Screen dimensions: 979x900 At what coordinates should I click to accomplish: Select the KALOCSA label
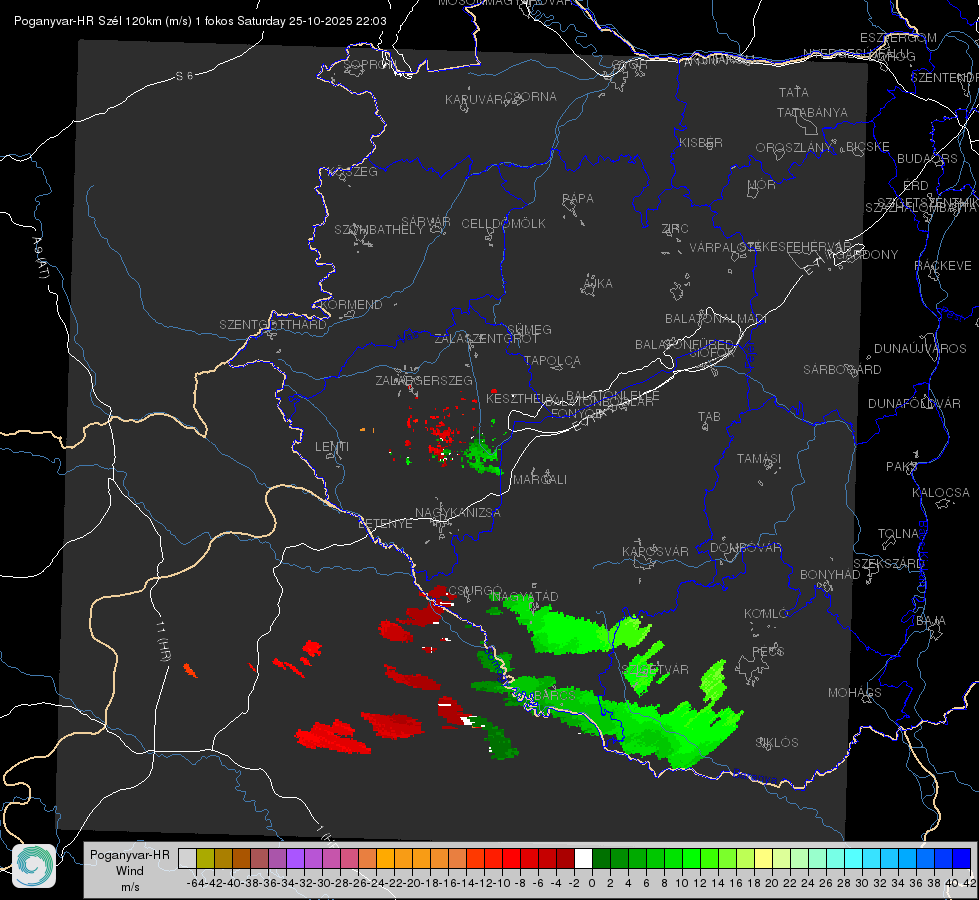pyautogui.click(x=940, y=493)
